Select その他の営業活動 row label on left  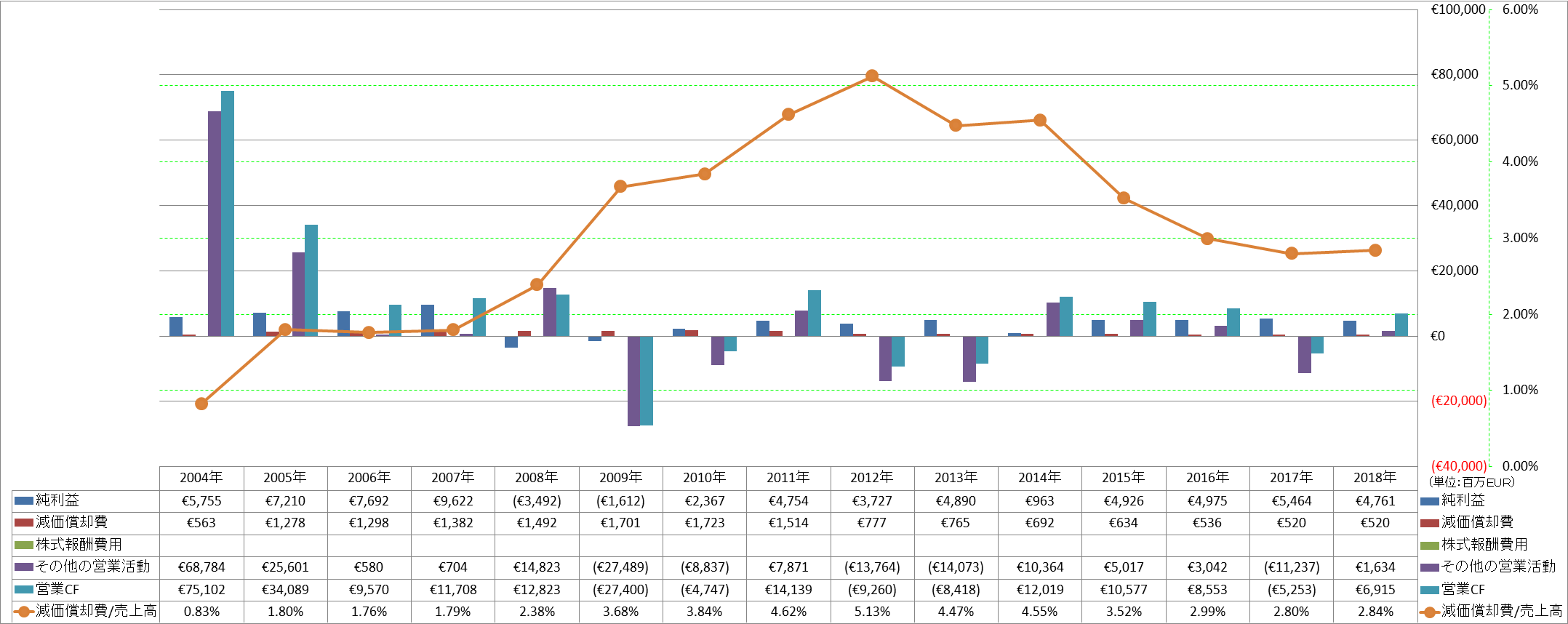93,567
